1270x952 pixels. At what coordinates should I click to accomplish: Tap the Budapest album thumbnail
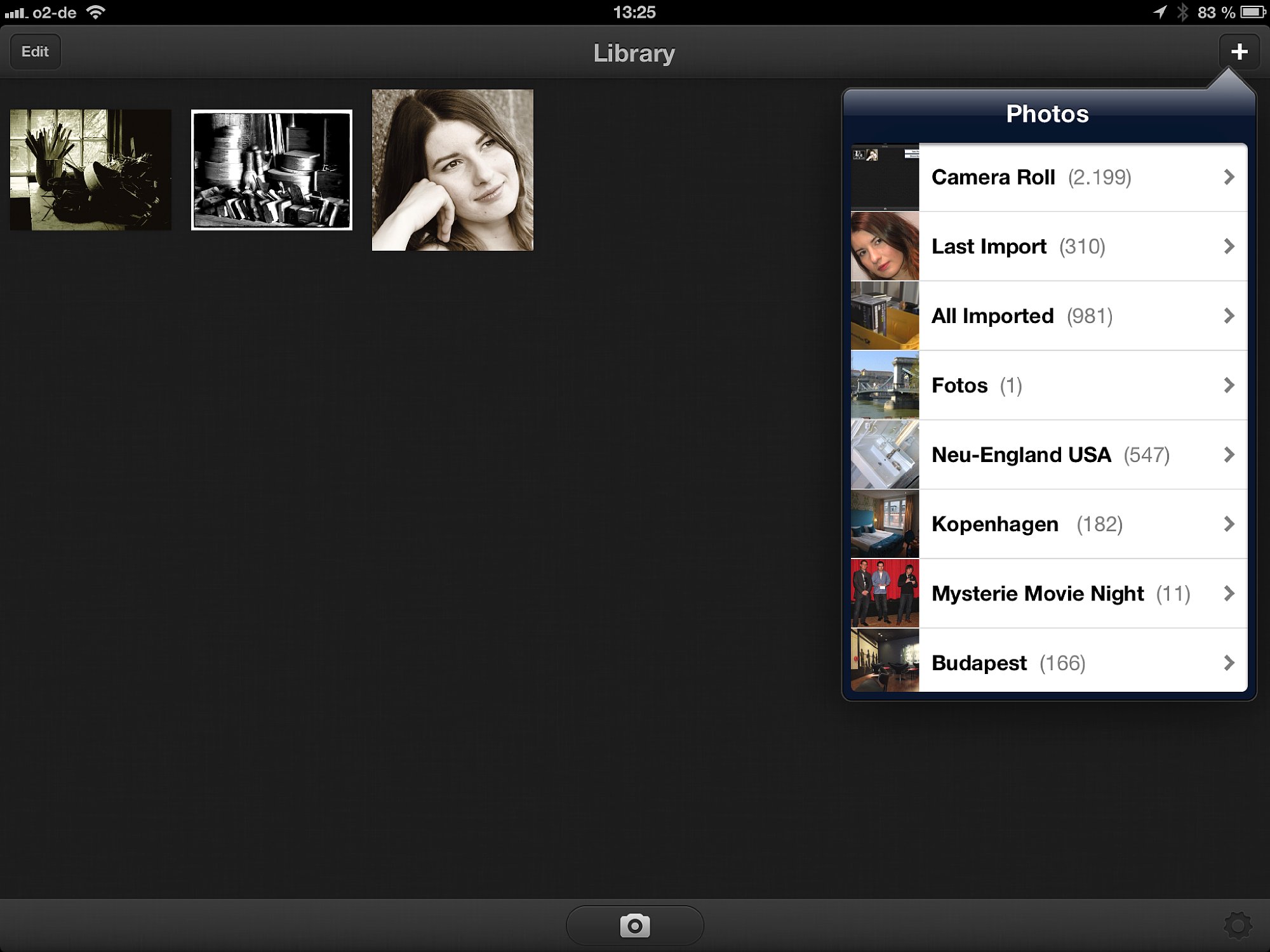pos(885,661)
